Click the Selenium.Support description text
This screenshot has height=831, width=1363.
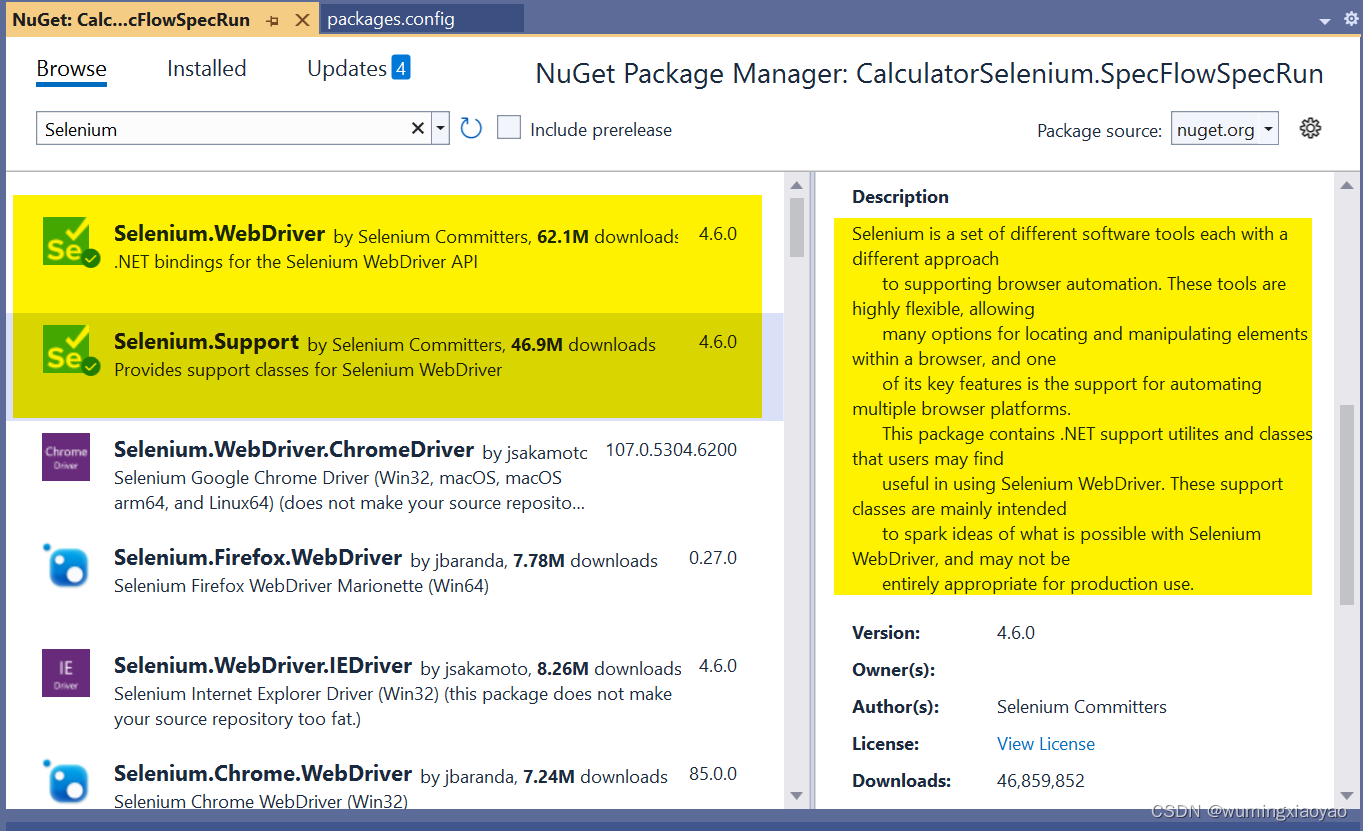pyautogui.click(x=308, y=370)
